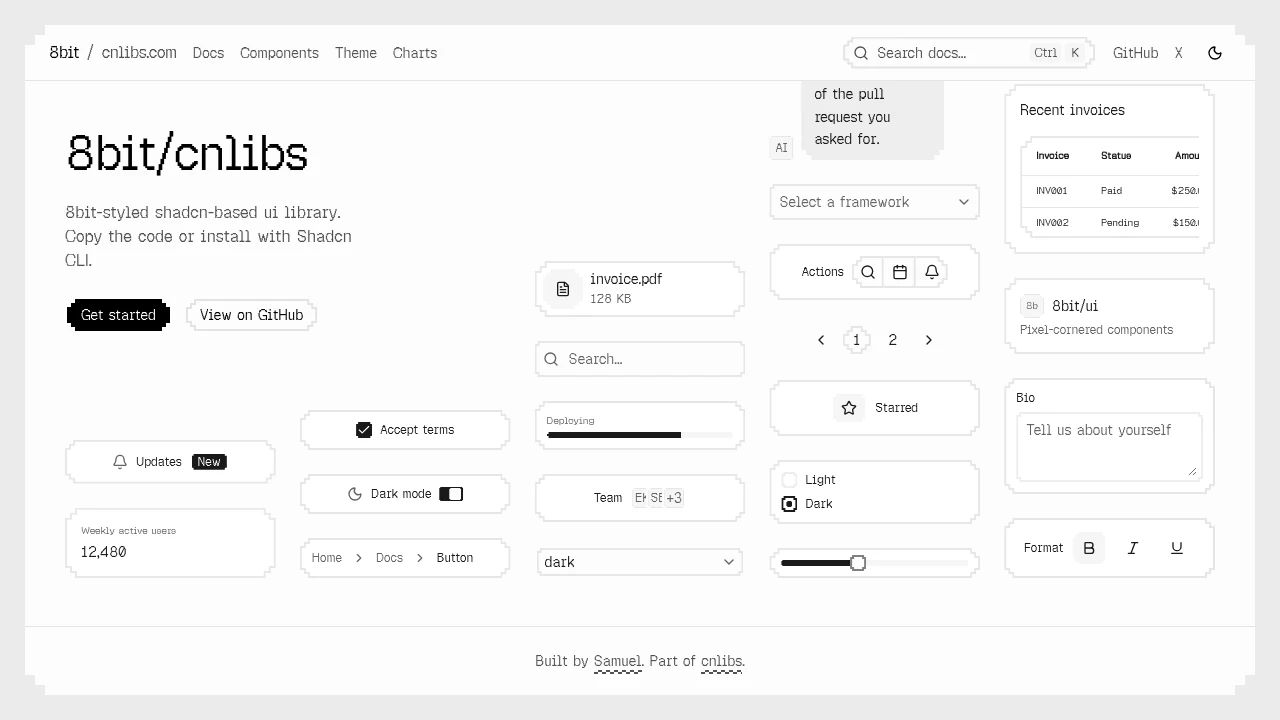Select the Light radio option
This screenshot has height=720, width=1280.
[789, 480]
